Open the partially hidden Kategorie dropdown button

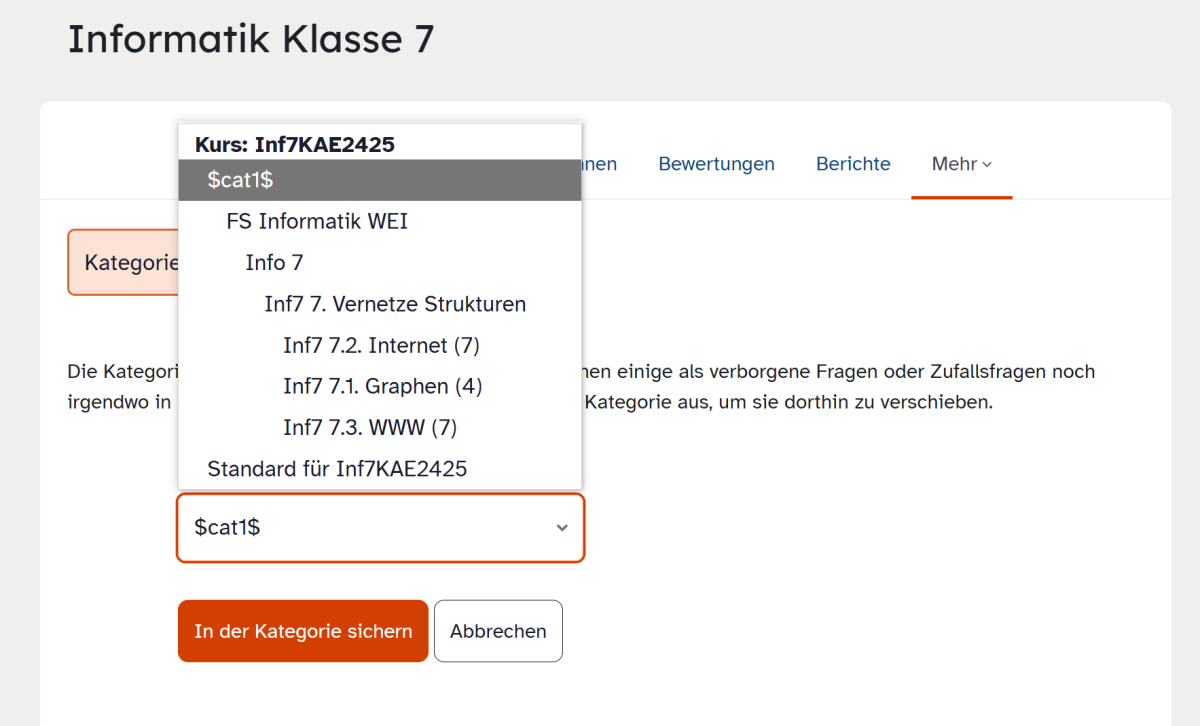coord(123,262)
